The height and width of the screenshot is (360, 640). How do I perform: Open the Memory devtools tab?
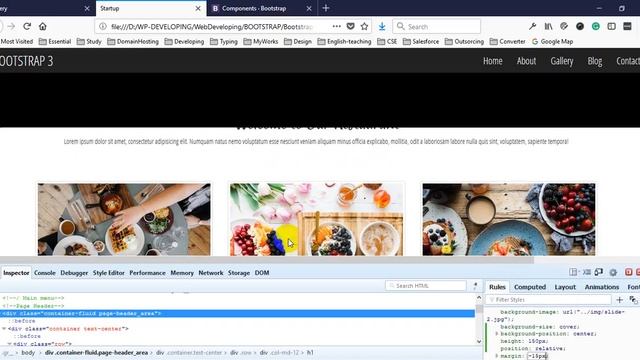click(182, 273)
